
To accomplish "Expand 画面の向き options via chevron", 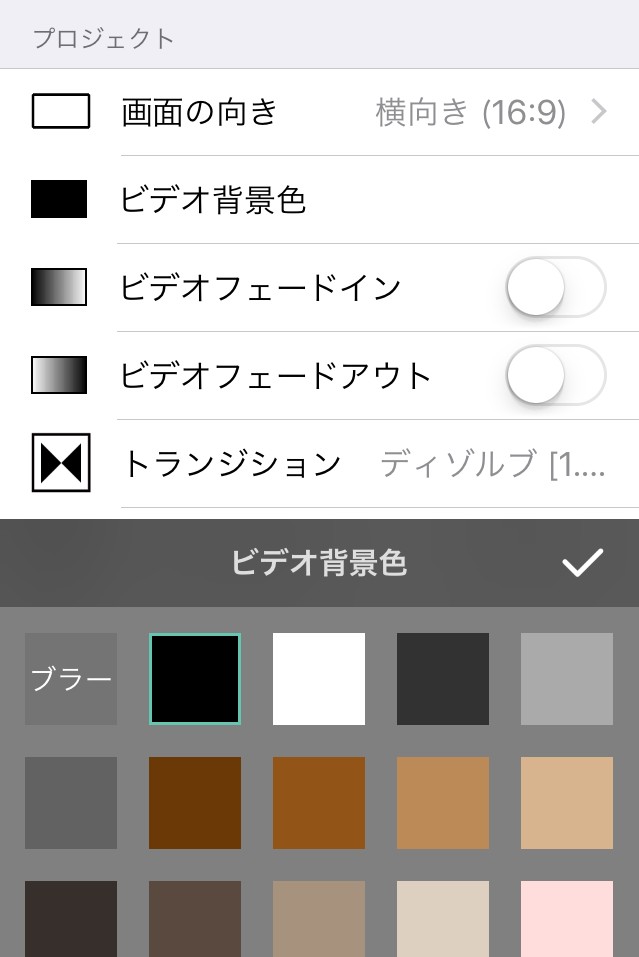I will pos(599,112).
